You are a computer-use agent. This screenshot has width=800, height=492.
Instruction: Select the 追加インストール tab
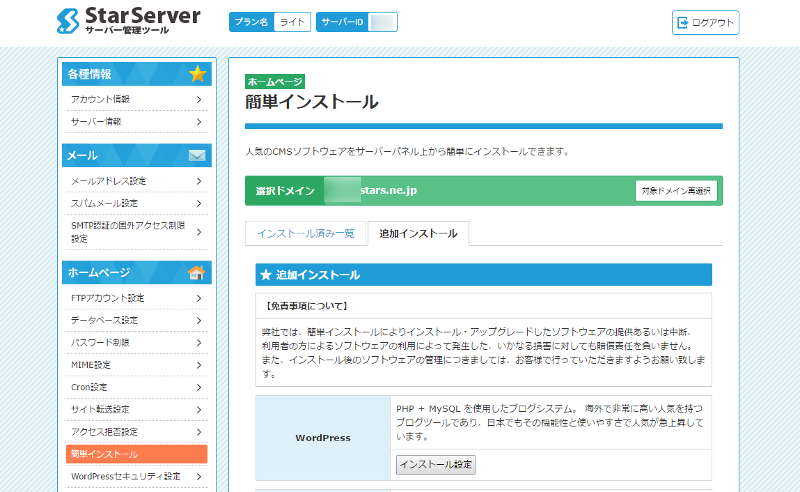[x=418, y=234]
